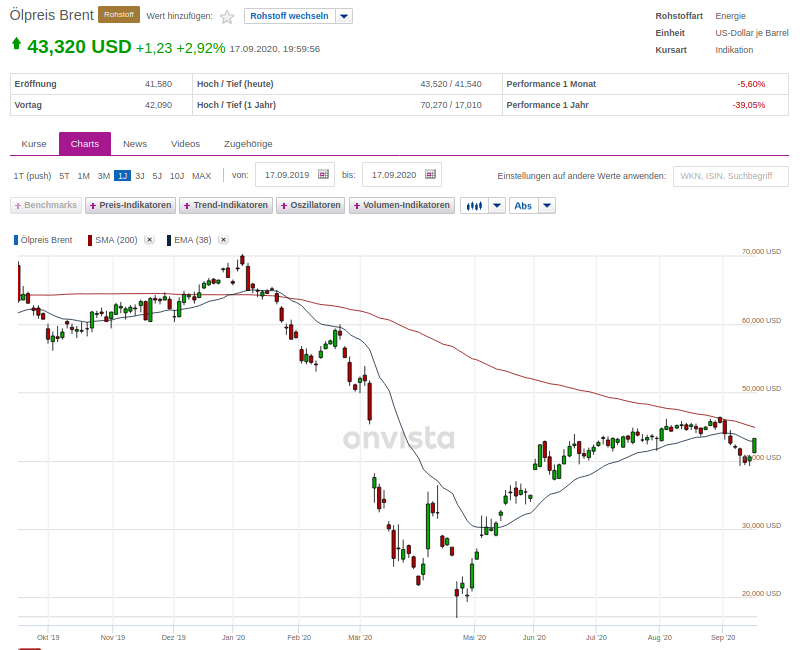Open calendar picker for 'von' date
Viewport: 806px width, 650px height.
click(323, 175)
